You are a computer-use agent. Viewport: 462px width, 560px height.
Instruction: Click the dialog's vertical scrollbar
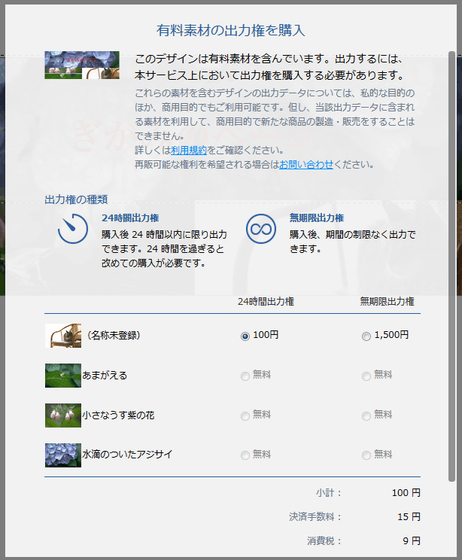(452, 266)
